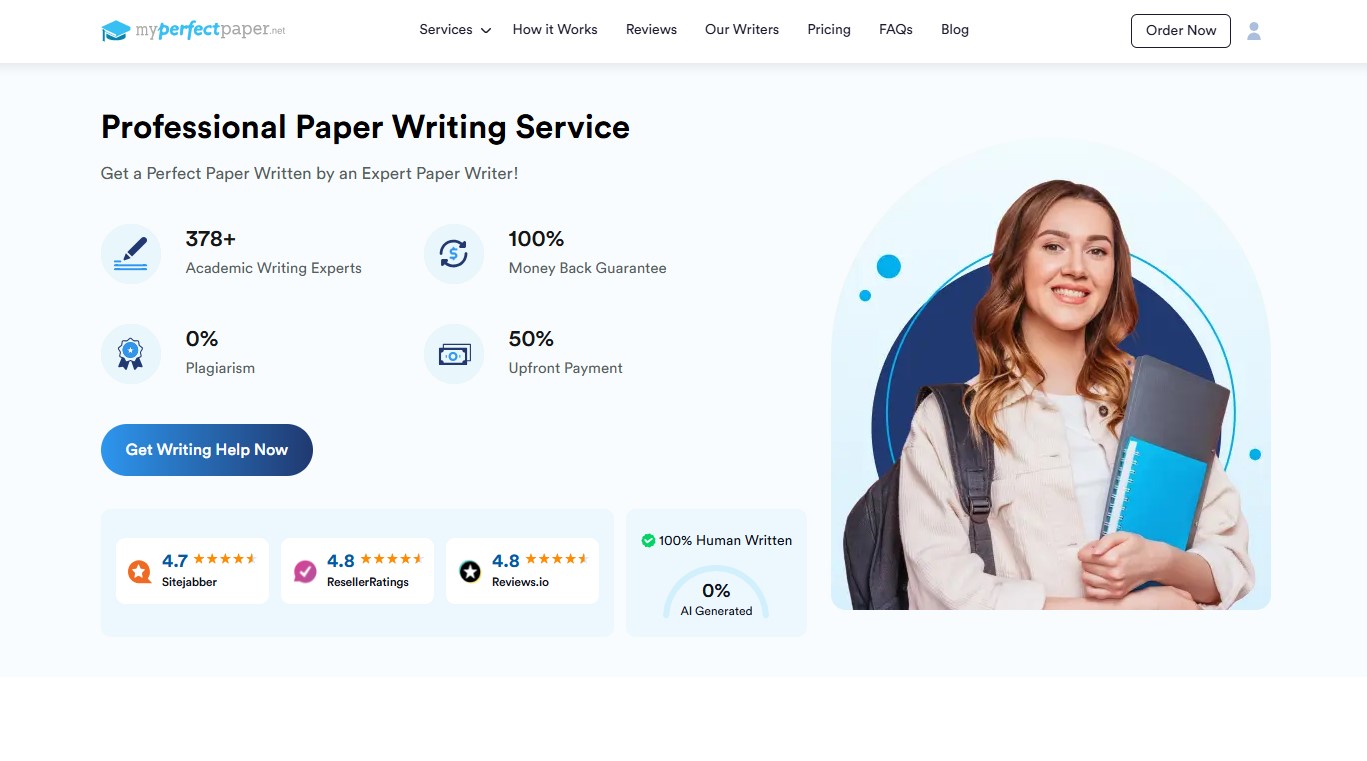Open the user account profile icon
The image size is (1367, 761).
tap(1254, 31)
